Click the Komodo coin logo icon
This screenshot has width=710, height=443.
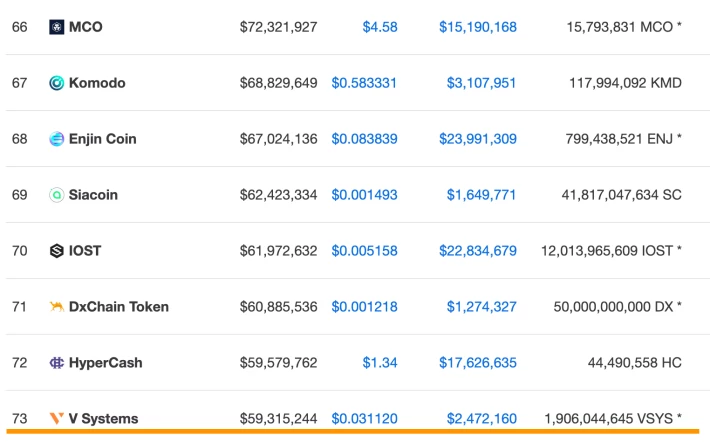(57, 83)
